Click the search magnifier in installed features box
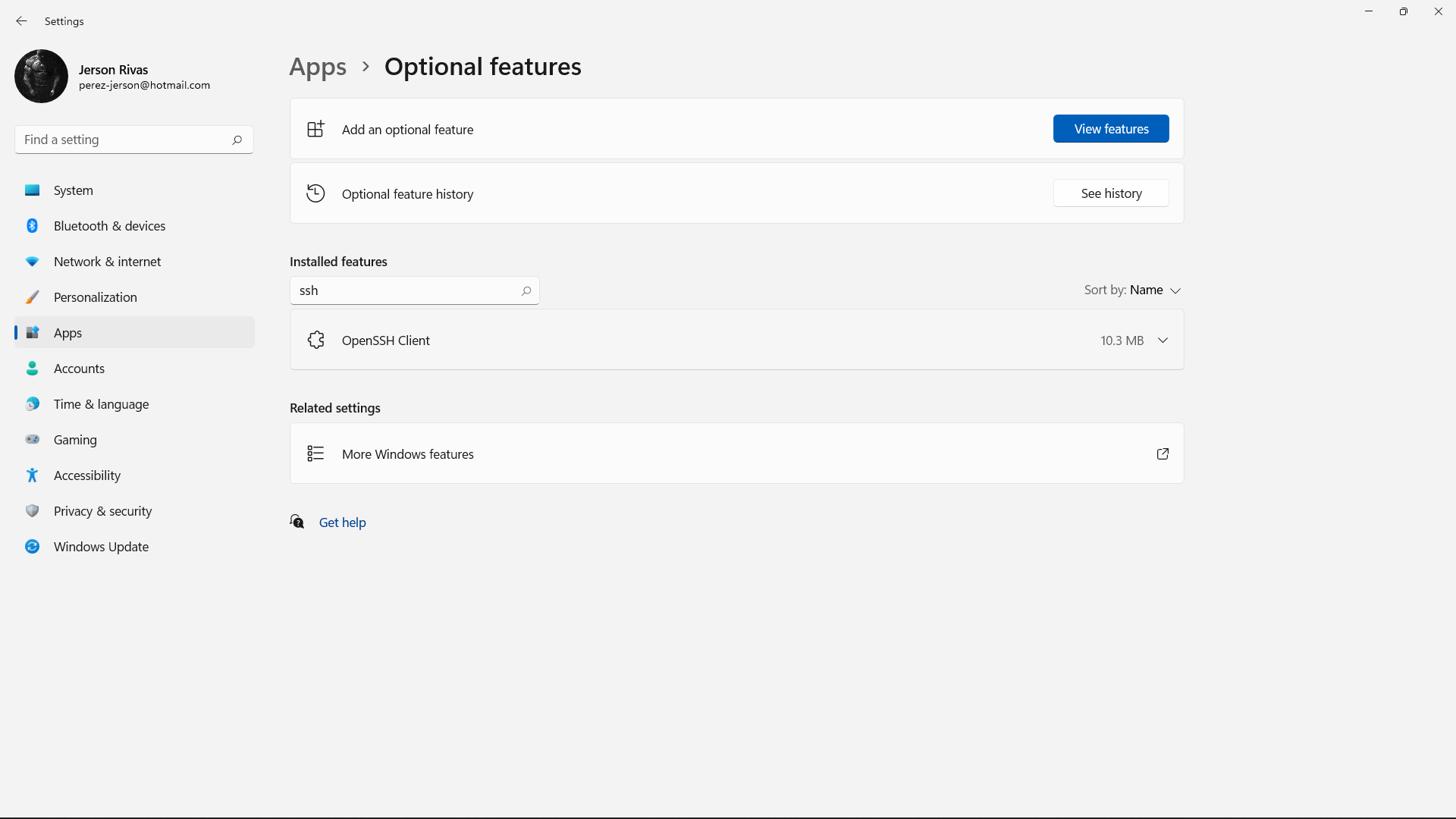The image size is (1456, 819). 526,291
